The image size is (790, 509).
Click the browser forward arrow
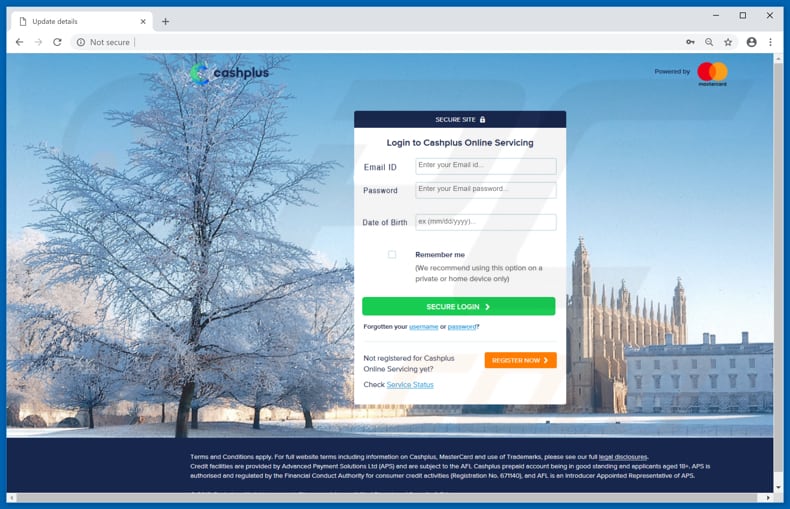pos(38,42)
